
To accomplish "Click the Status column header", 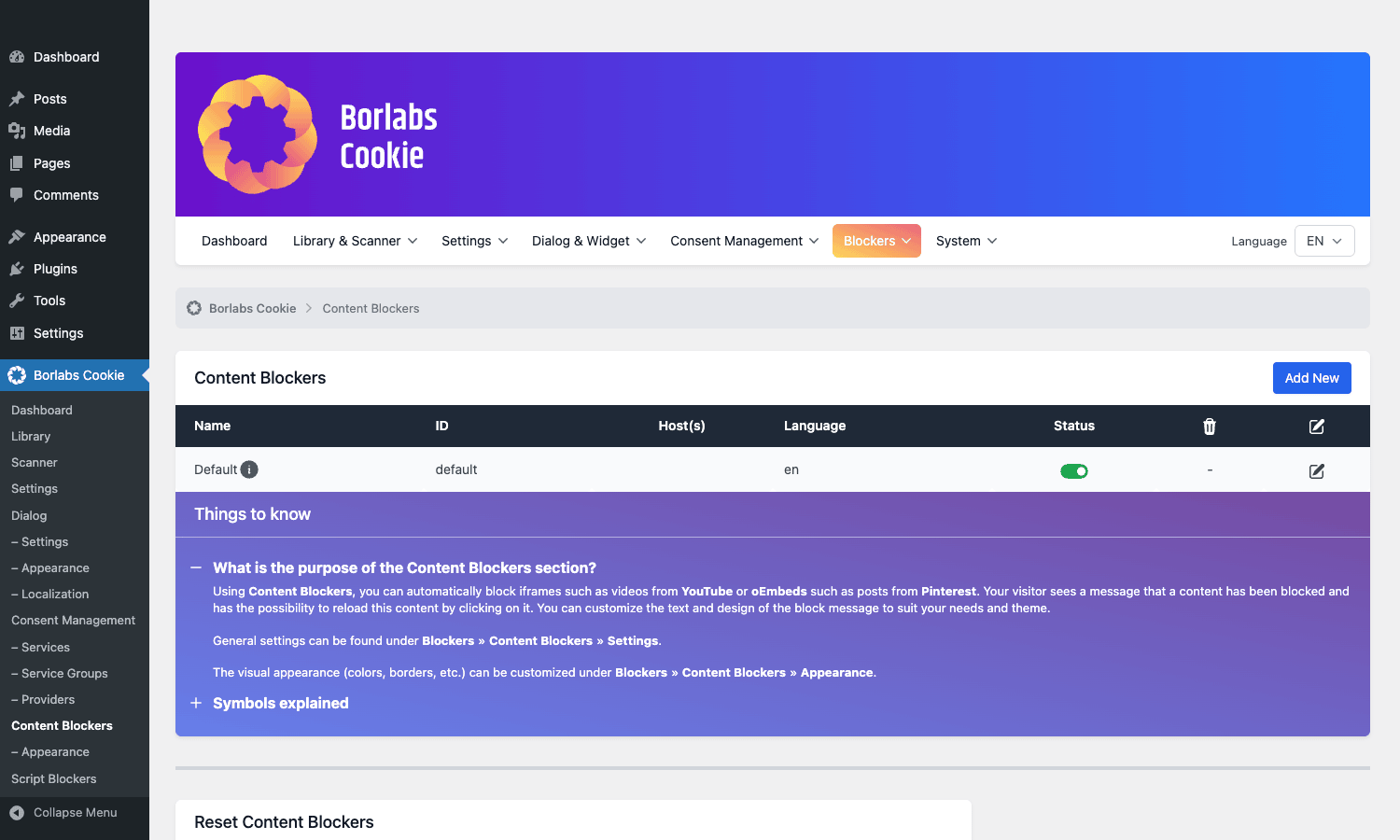I will point(1074,426).
